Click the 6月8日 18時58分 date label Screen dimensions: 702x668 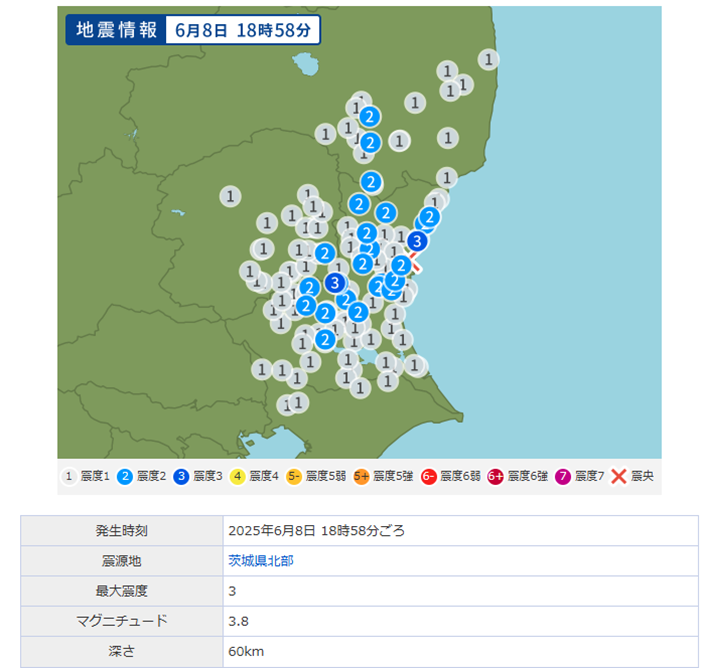pos(245,30)
